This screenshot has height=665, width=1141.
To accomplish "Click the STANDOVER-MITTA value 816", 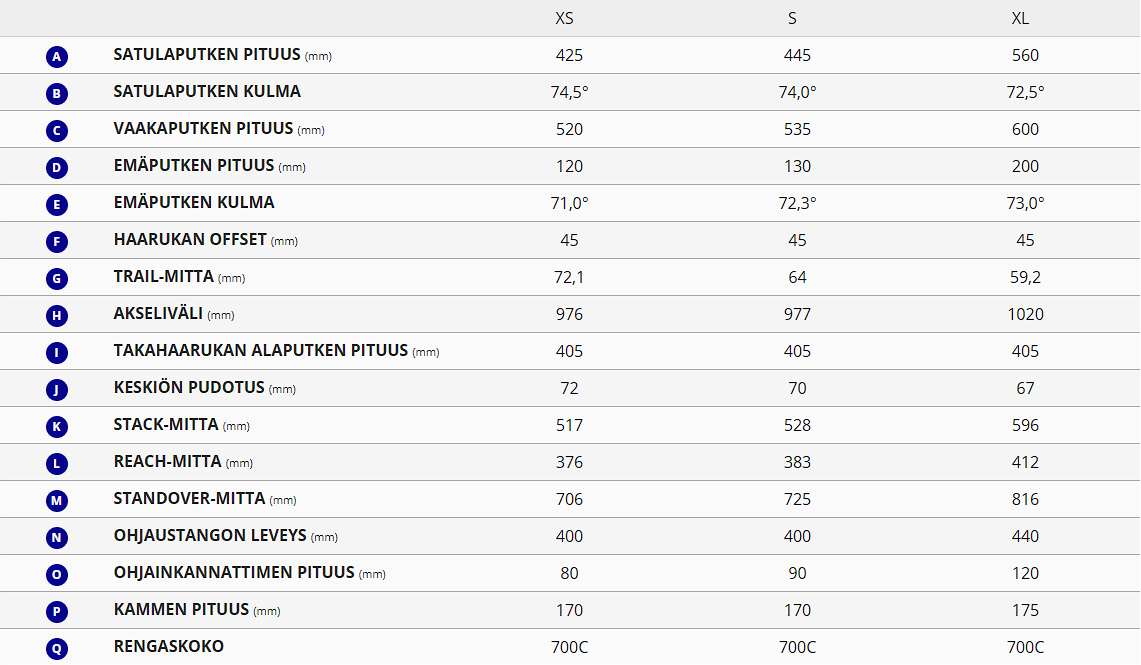I will coord(1025,499).
